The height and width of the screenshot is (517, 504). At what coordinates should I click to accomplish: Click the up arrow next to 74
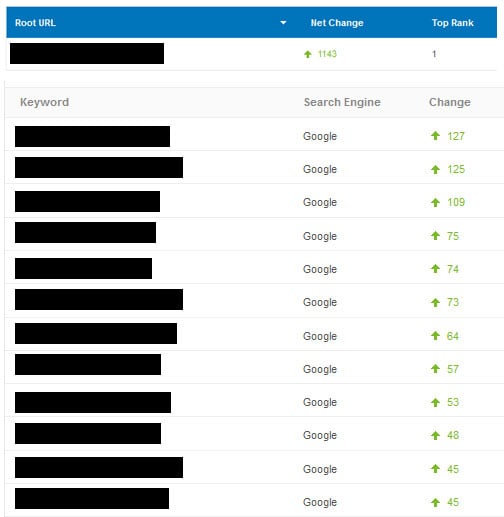435,269
